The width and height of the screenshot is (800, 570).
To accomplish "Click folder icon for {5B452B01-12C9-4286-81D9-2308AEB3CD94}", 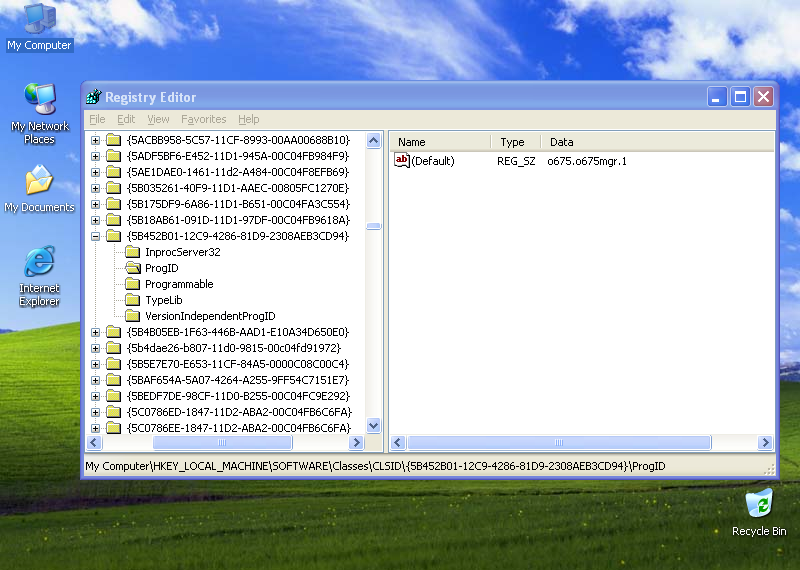I will tap(113, 236).
